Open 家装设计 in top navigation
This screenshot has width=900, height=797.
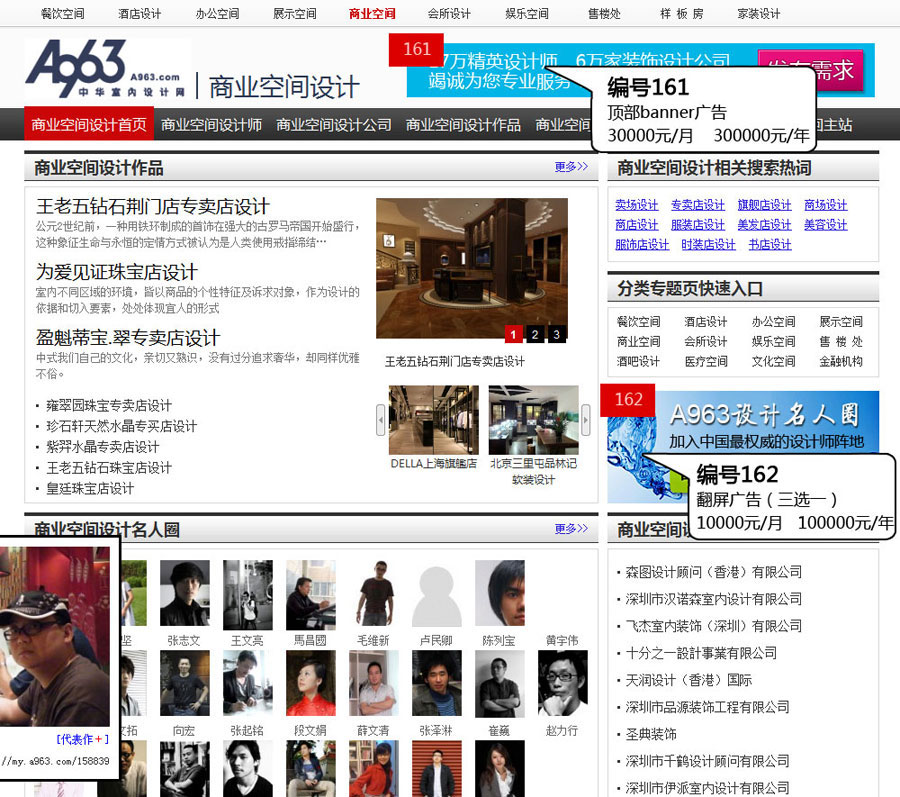click(758, 13)
